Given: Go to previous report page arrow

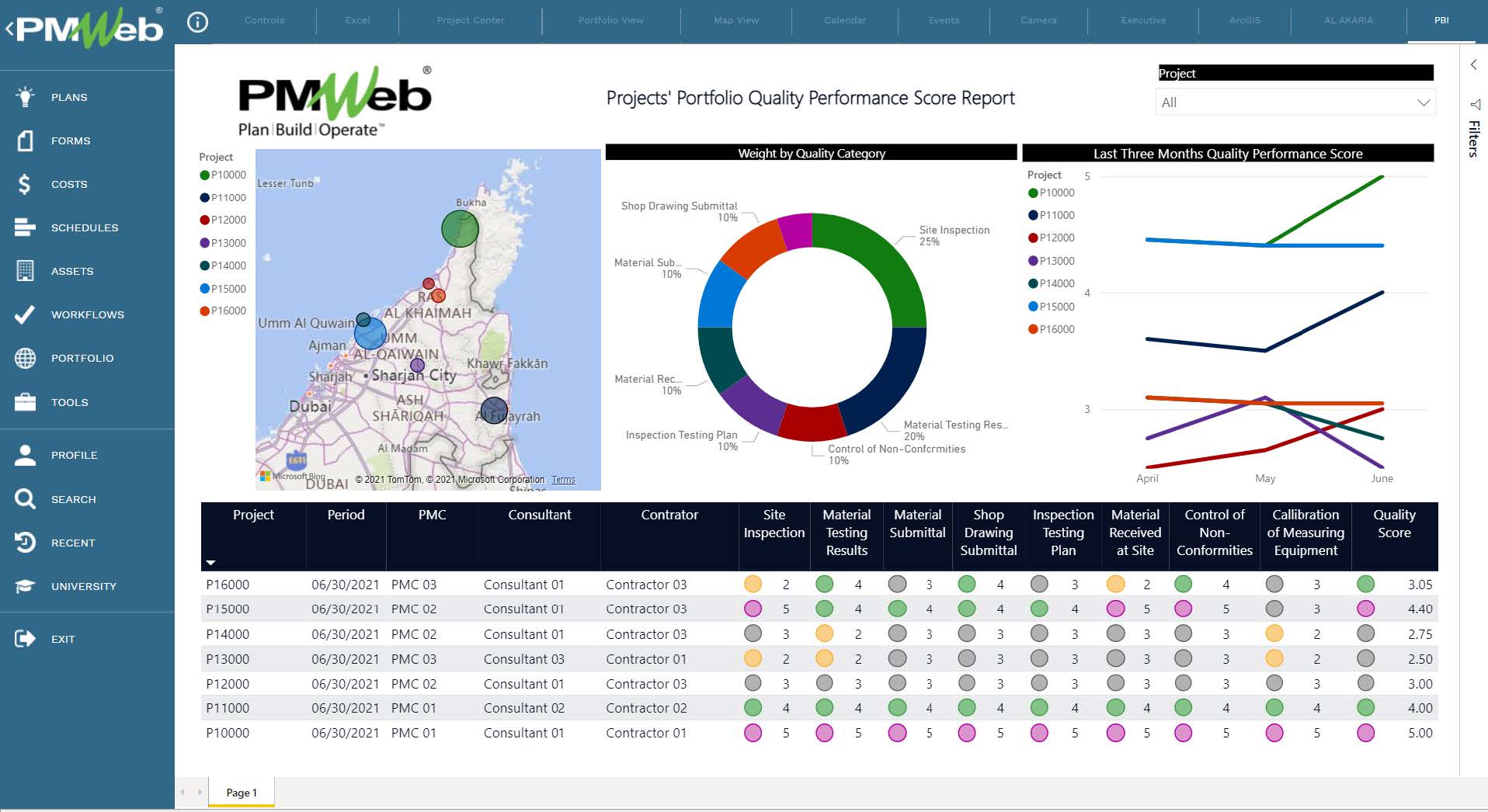Looking at the screenshot, I should click(183, 792).
